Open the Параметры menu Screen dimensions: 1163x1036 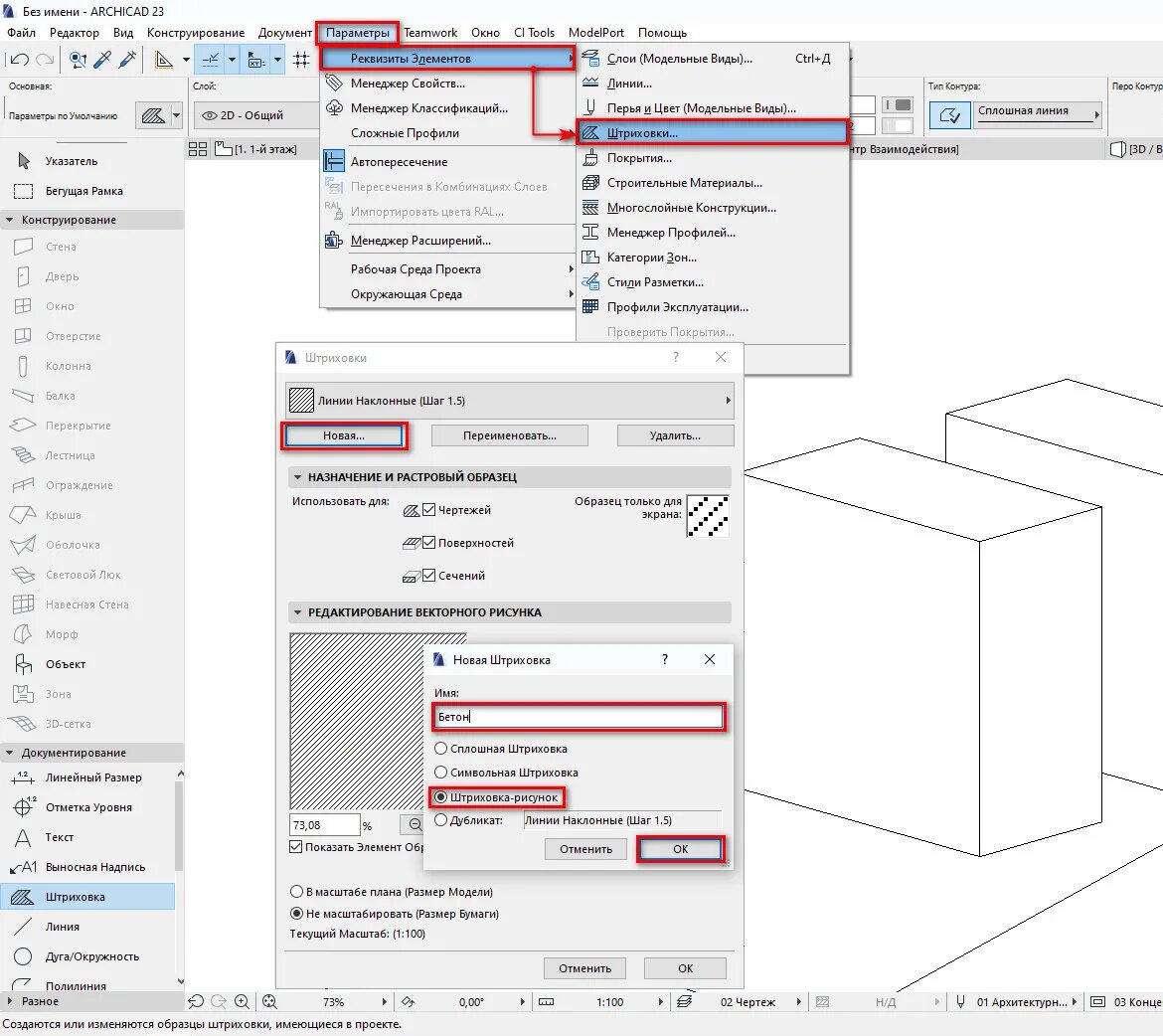358,33
